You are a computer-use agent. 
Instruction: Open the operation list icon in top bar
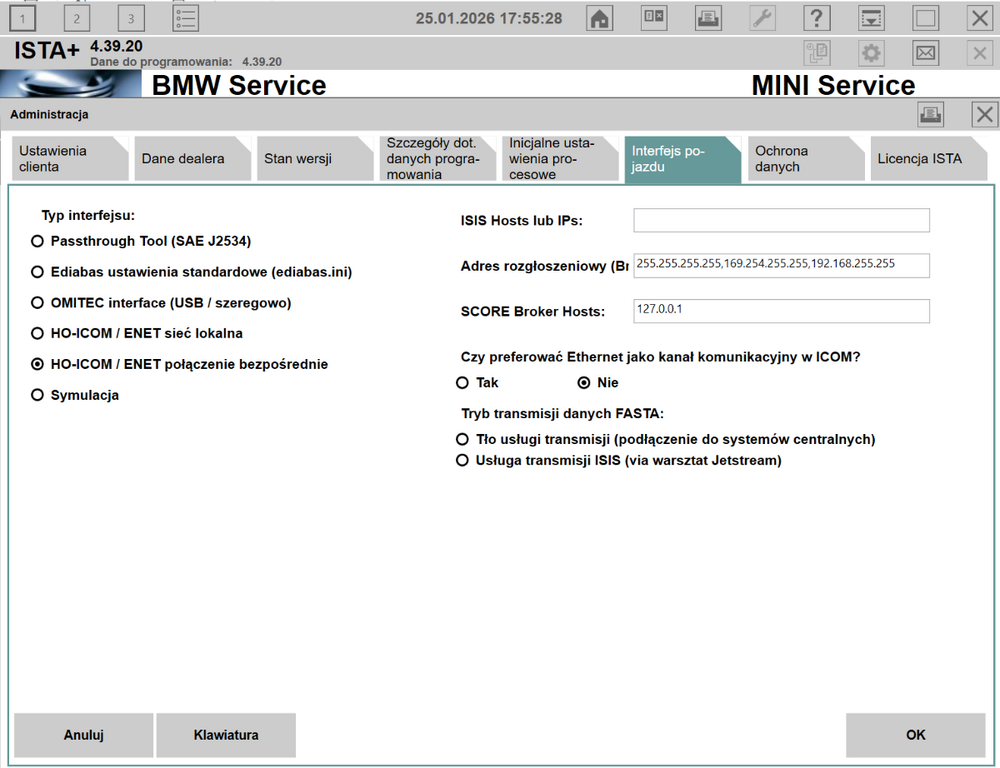click(186, 18)
